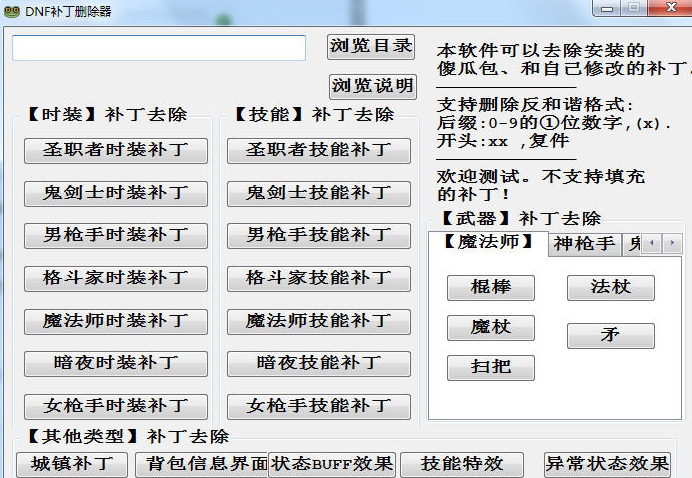Click the 【时装】补丁去除 group label
This screenshot has width=692, height=478.
coord(106,115)
